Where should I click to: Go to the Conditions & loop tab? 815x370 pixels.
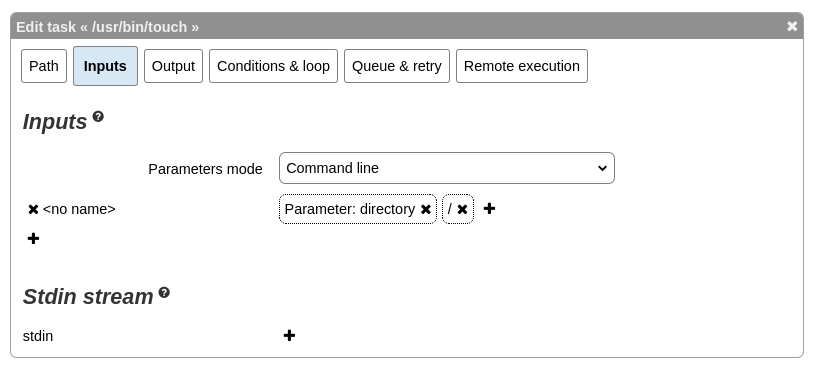[273, 66]
